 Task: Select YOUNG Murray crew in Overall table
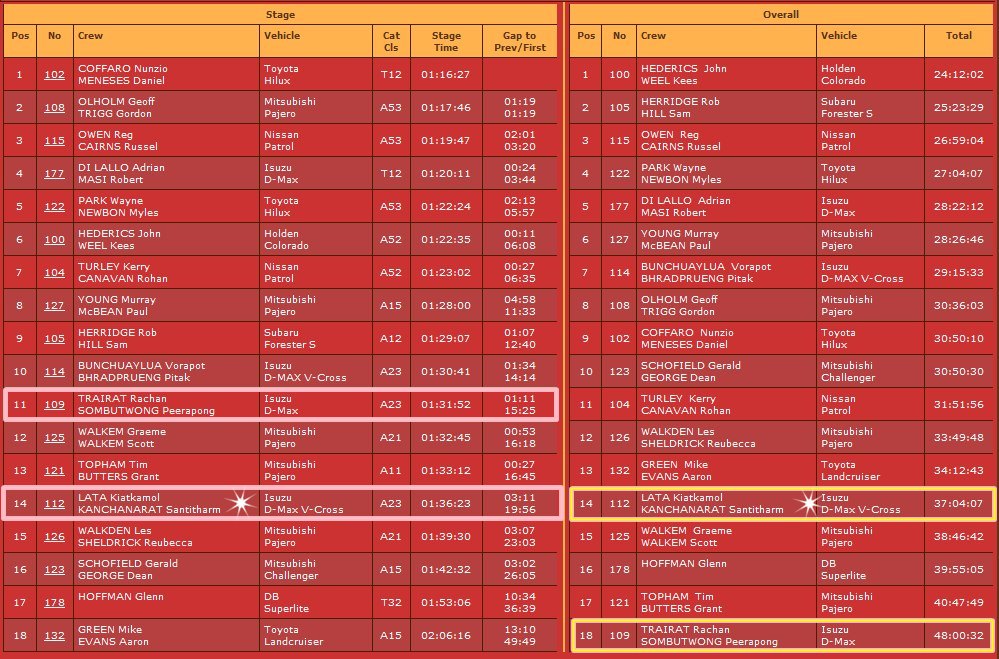point(680,240)
